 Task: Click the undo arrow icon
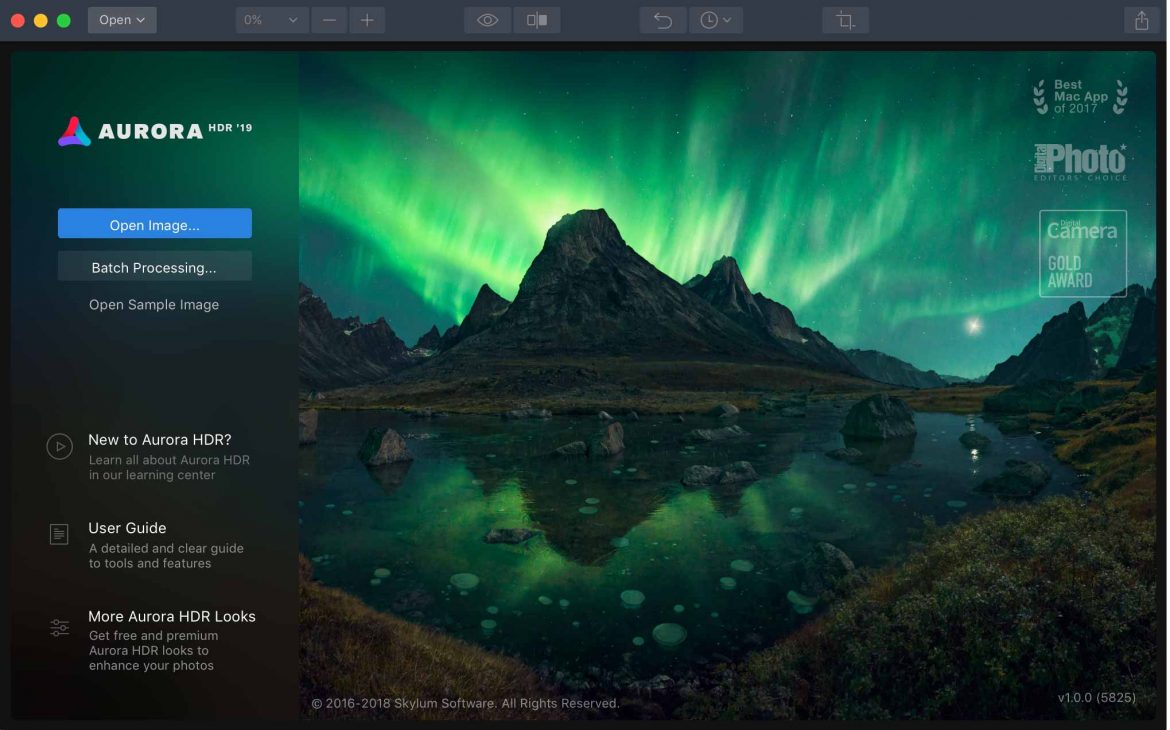click(x=663, y=20)
